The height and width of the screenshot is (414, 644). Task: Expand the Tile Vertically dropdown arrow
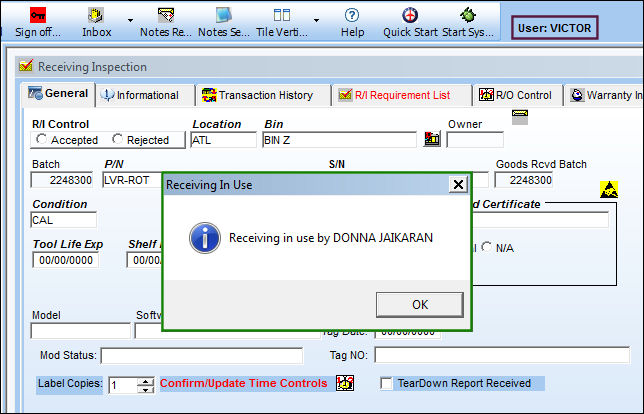[x=316, y=20]
